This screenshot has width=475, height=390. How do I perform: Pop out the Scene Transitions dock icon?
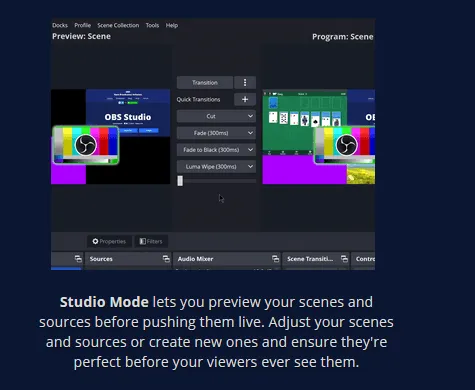pyautogui.click(x=344, y=259)
